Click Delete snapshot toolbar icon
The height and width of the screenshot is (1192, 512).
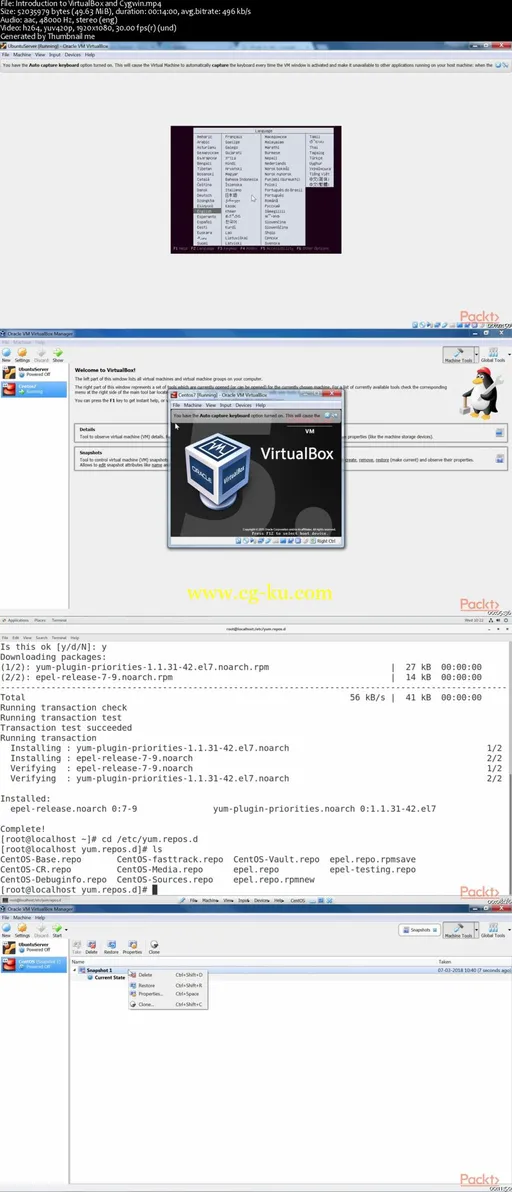tap(92, 946)
